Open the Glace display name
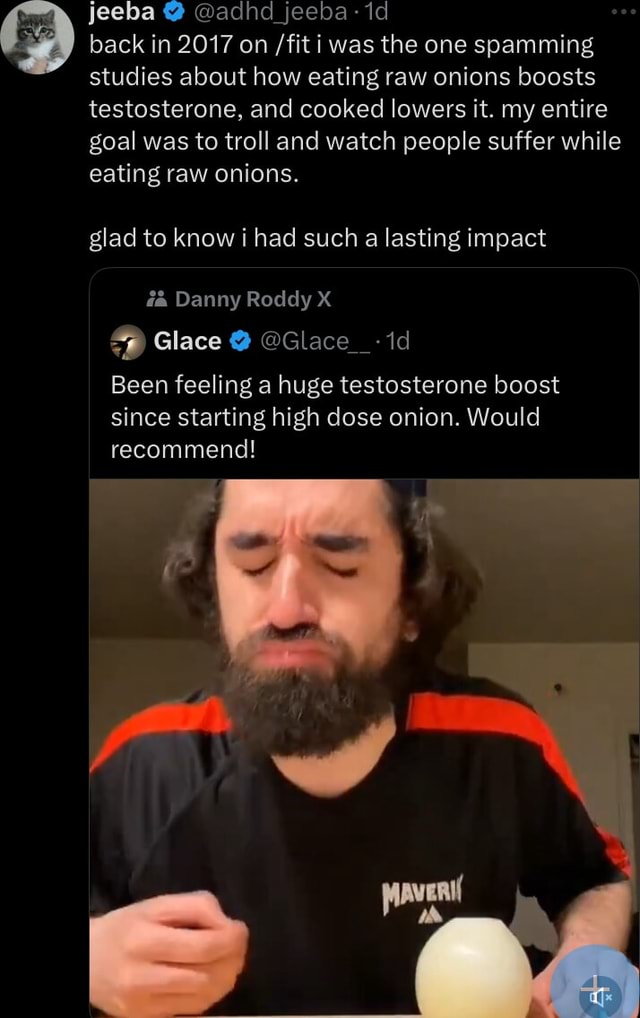 tap(187, 342)
